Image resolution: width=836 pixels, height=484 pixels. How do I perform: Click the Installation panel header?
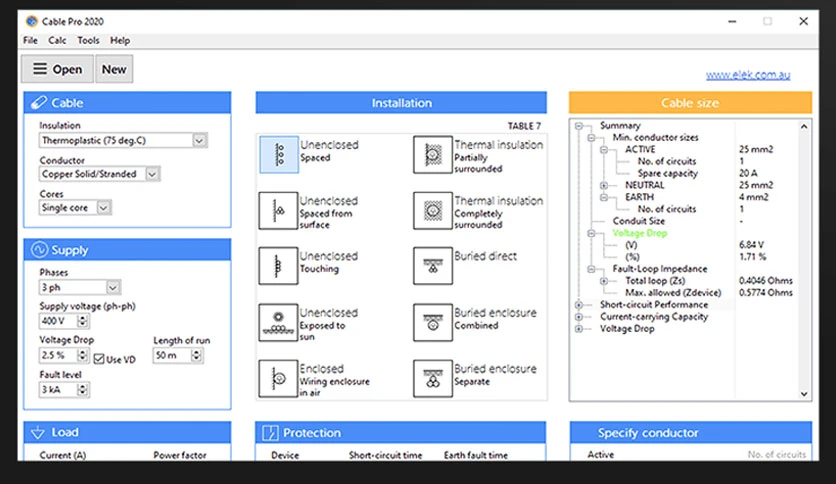(401, 103)
